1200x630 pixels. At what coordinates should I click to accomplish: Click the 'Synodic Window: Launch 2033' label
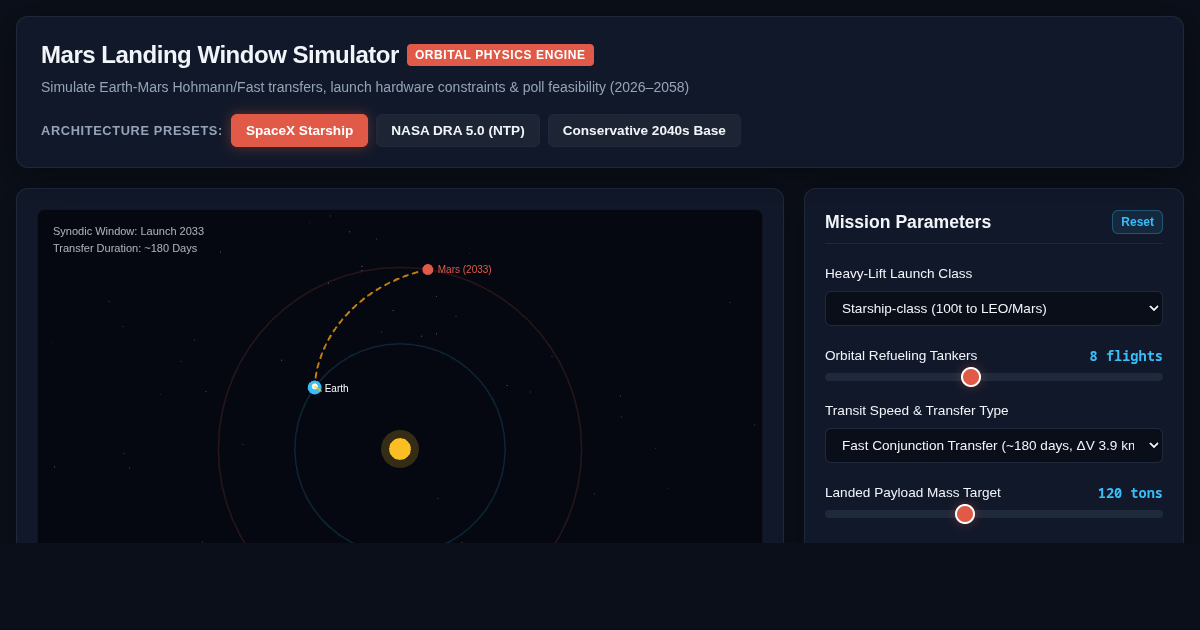click(x=128, y=231)
